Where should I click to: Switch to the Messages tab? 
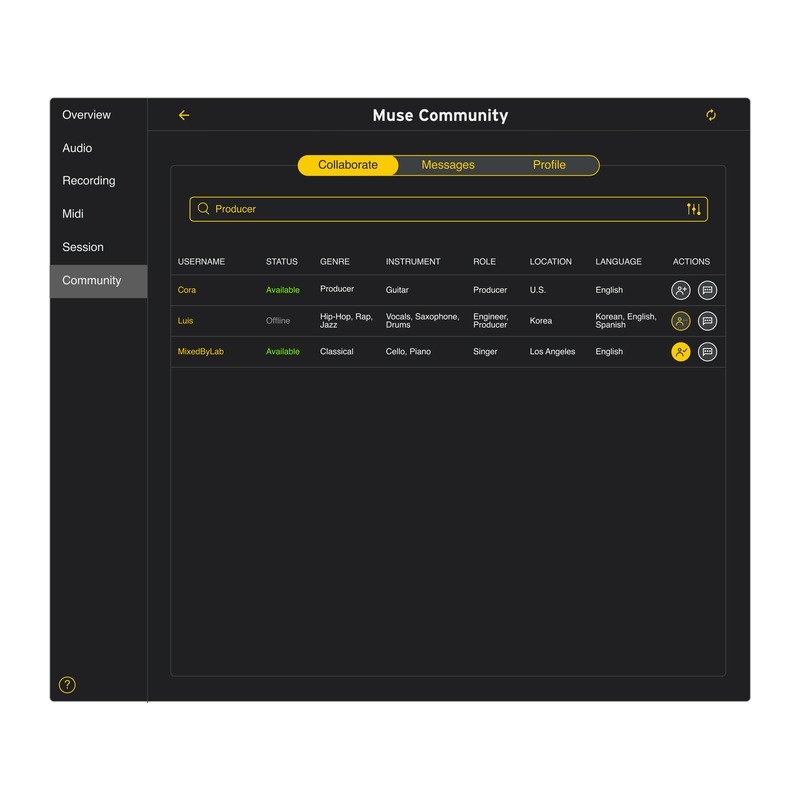point(448,165)
